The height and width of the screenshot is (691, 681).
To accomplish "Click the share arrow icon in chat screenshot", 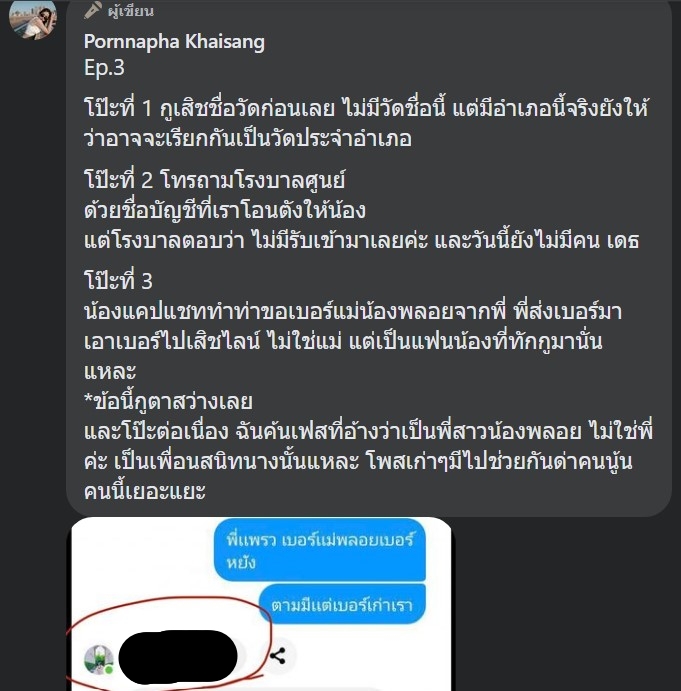I will tap(278, 656).
